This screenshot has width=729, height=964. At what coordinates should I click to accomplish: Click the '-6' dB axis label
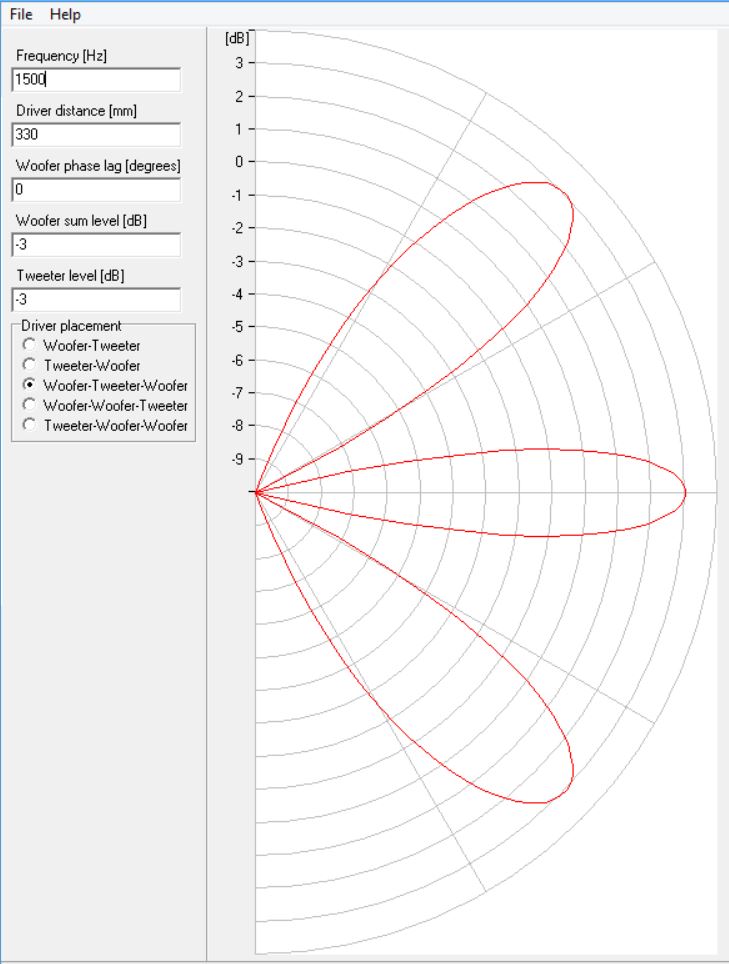click(x=237, y=360)
